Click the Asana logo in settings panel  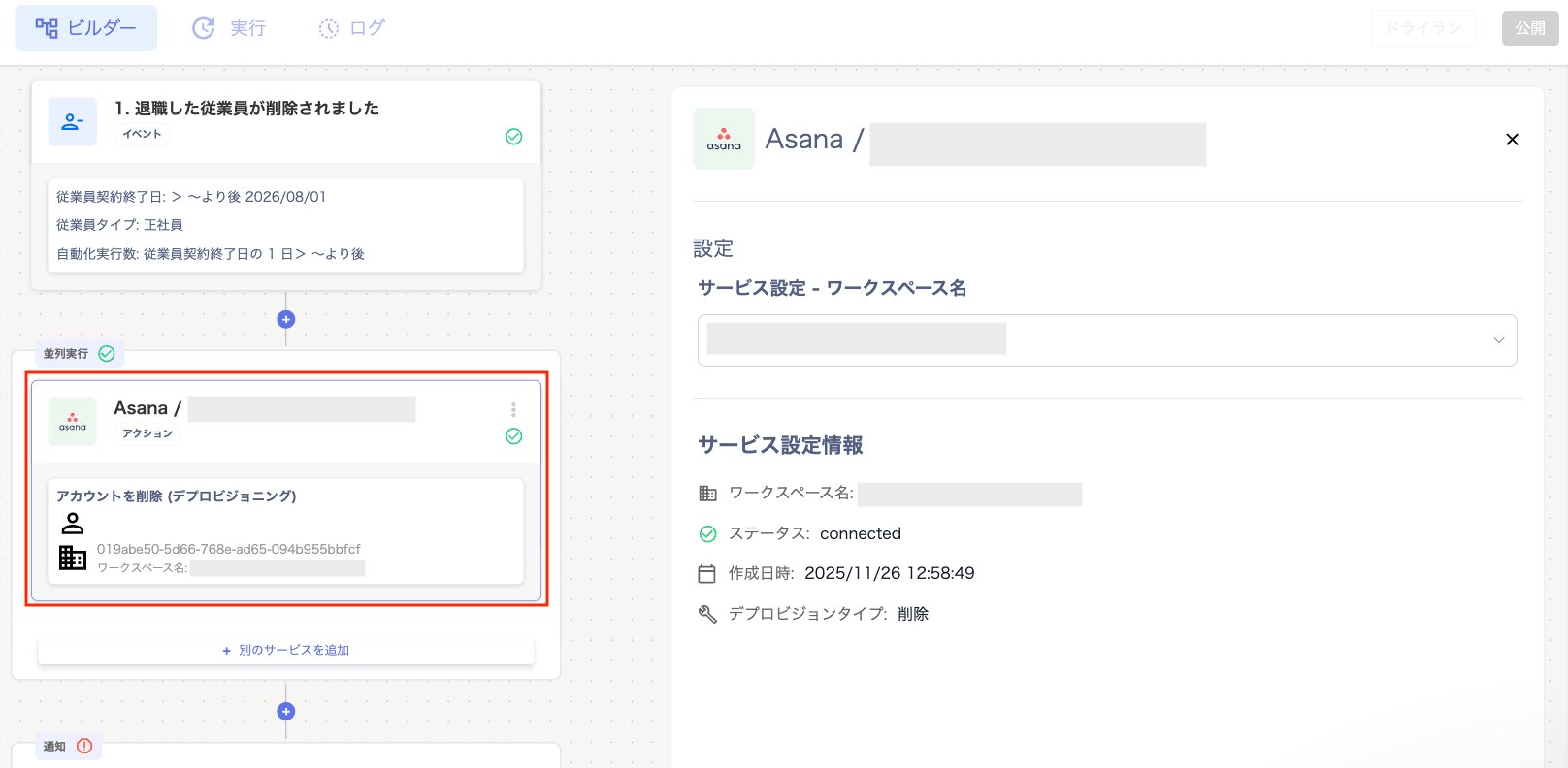click(x=724, y=139)
